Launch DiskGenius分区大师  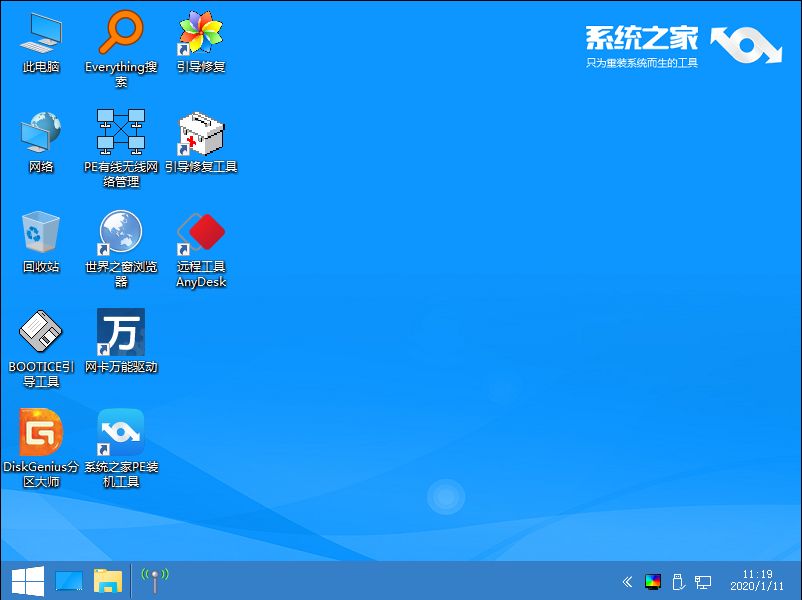pyautogui.click(x=40, y=432)
